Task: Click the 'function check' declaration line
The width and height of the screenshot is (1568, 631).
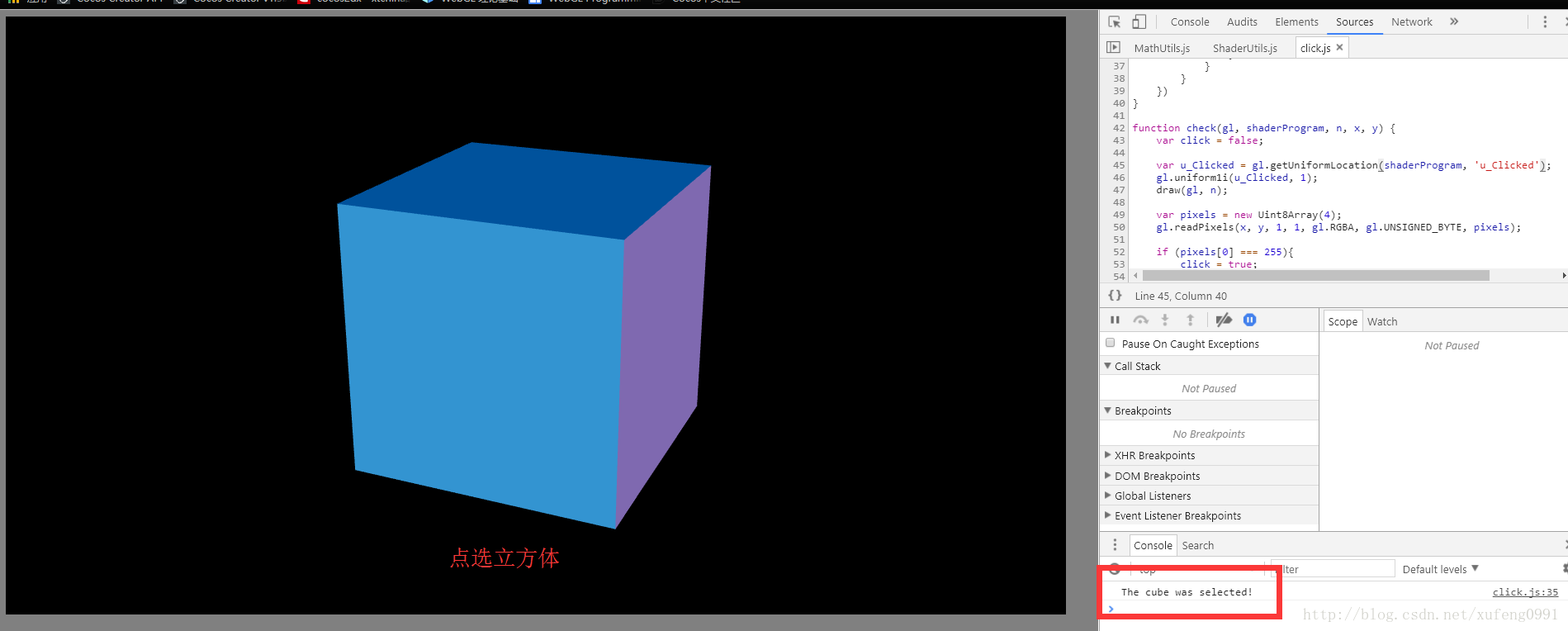Action: [x=1263, y=128]
